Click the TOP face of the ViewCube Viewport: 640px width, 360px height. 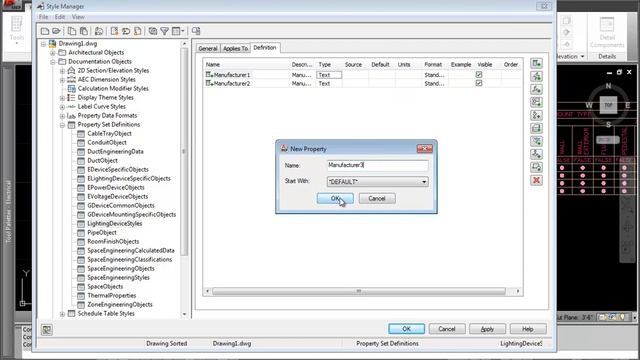608,105
